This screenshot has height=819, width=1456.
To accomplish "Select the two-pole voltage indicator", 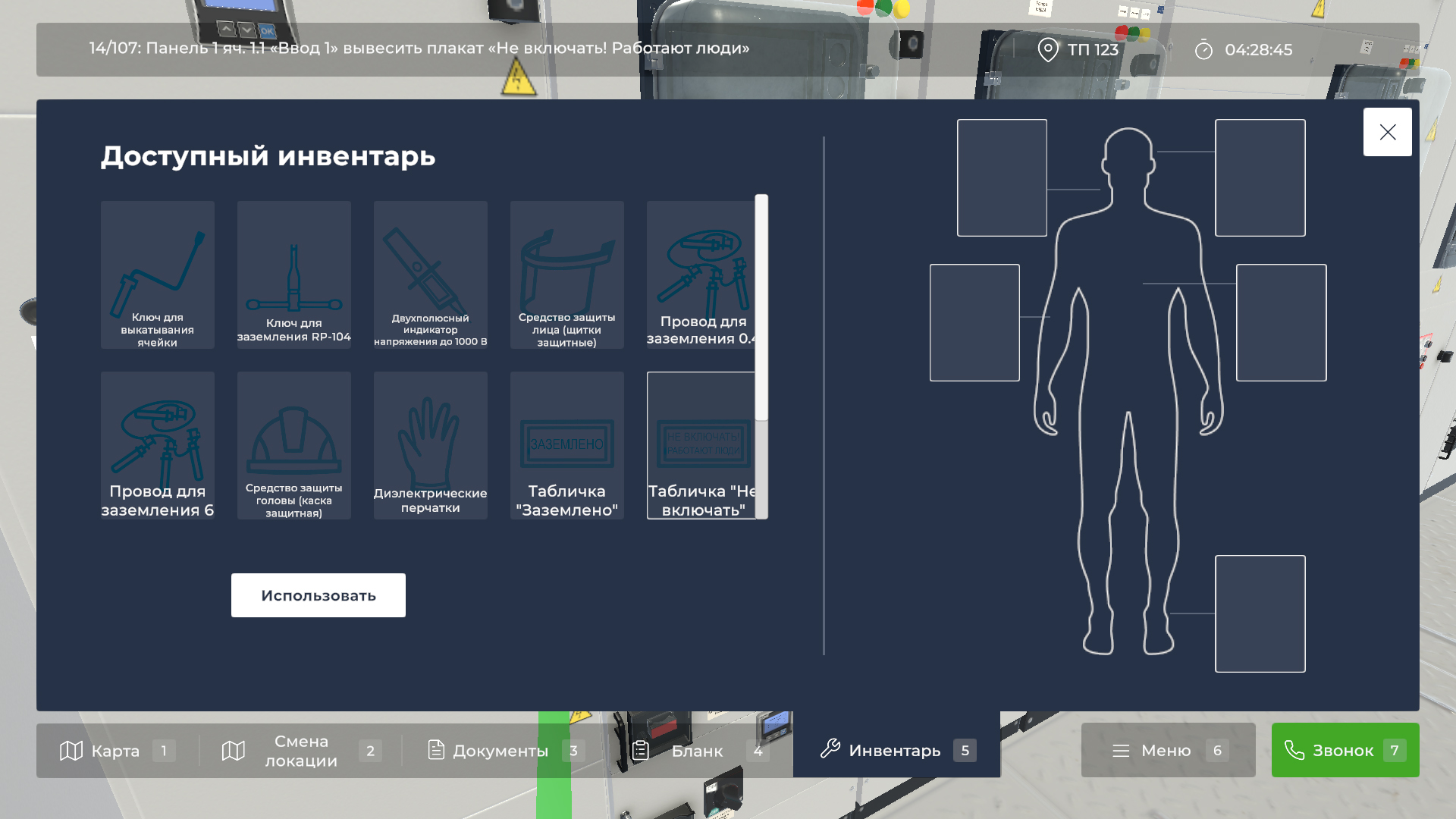I will [430, 275].
